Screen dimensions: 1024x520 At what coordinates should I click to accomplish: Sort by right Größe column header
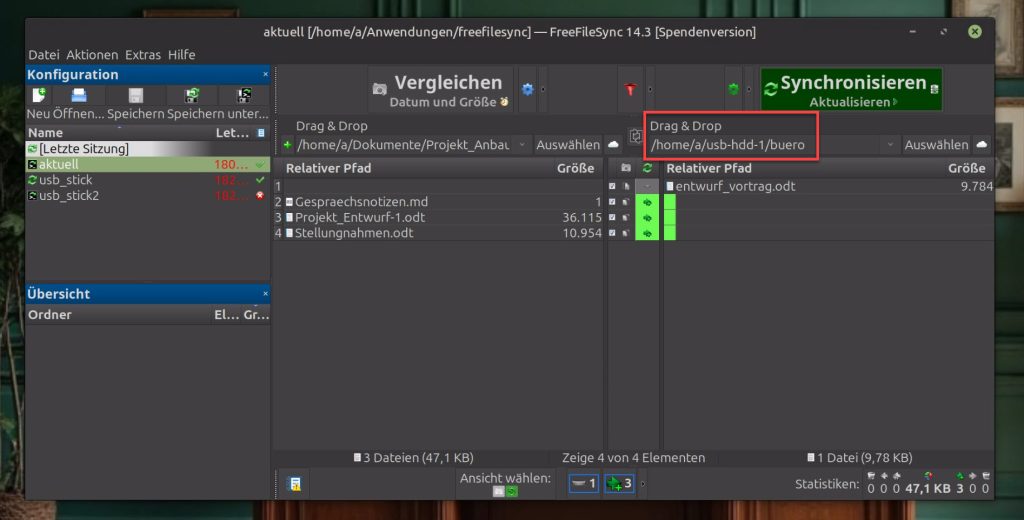pos(967,168)
